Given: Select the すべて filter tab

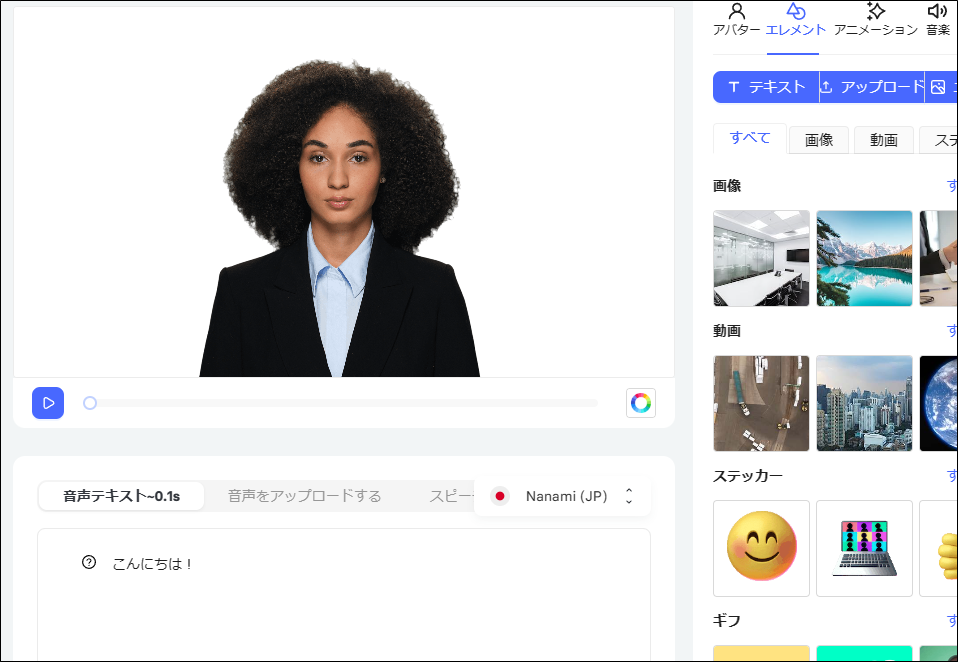Looking at the screenshot, I should click(750, 138).
